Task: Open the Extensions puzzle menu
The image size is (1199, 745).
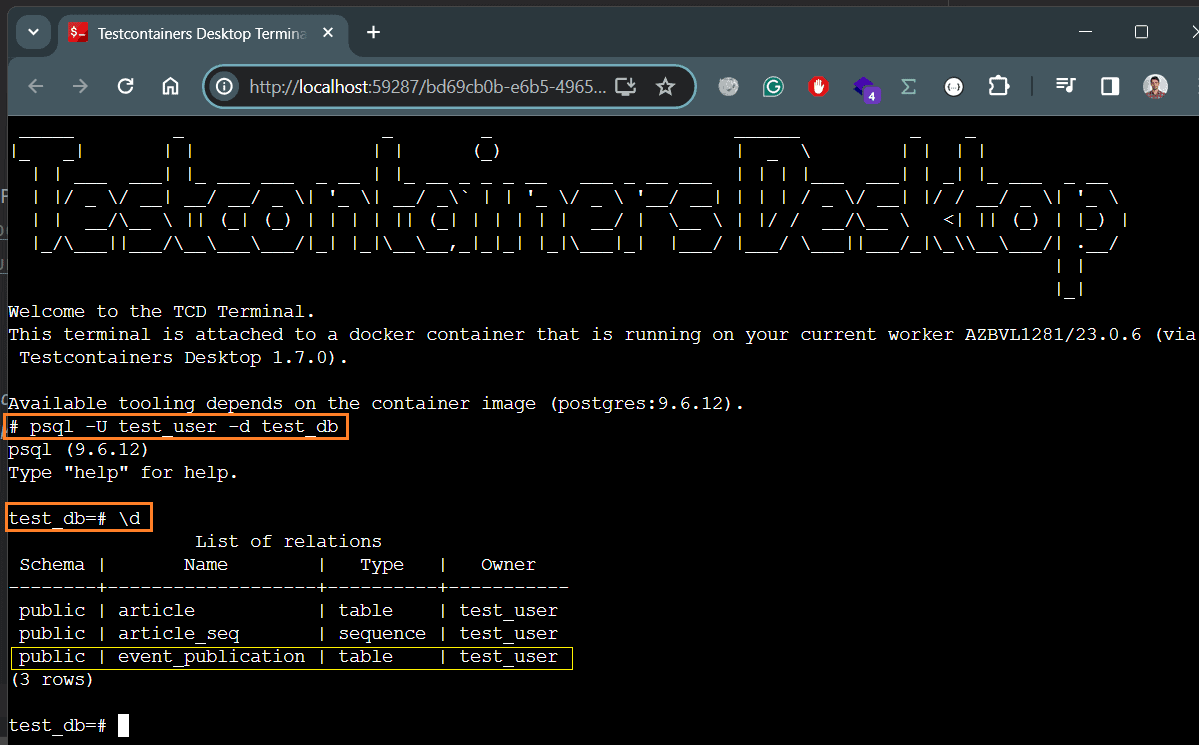Action: pyautogui.click(x=999, y=86)
